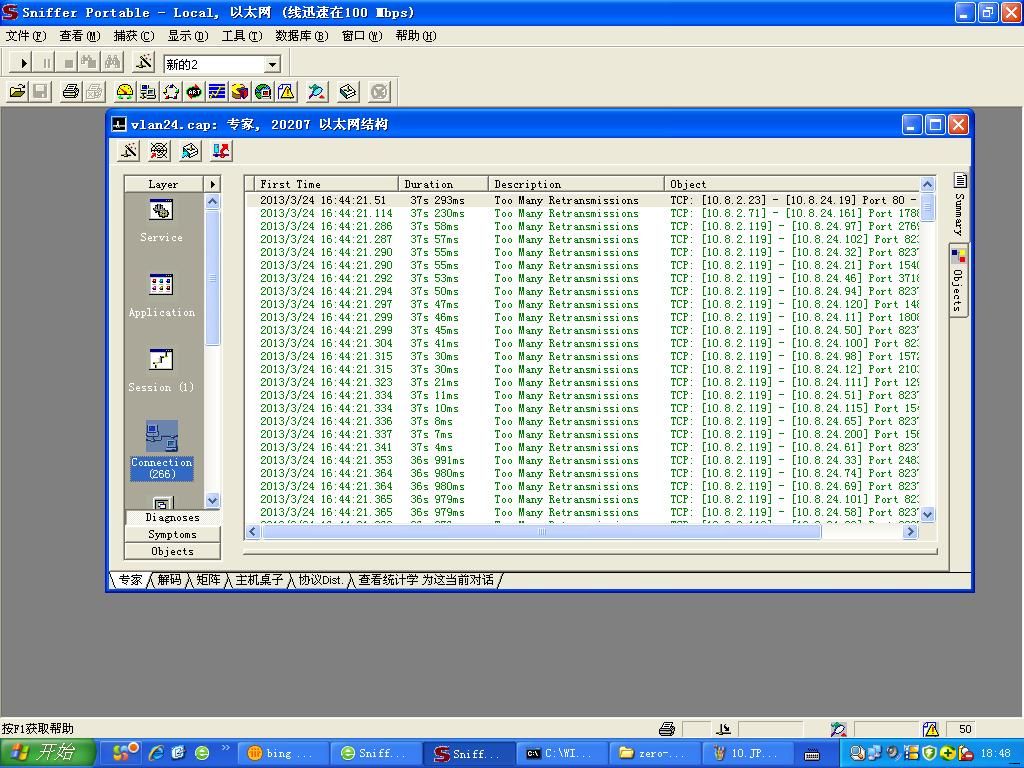This screenshot has width=1024, height=768.
Task: Click the capture filter wand icon
Action: [x=317, y=91]
